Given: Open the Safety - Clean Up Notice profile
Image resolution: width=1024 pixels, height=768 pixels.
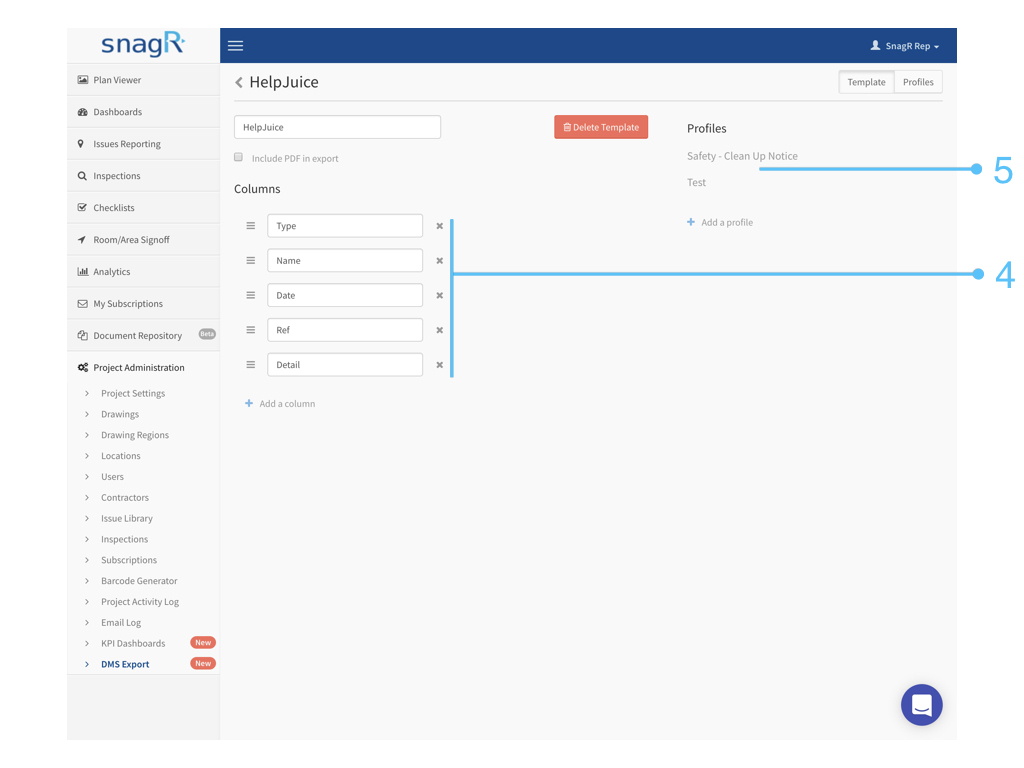Looking at the screenshot, I should (742, 156).
